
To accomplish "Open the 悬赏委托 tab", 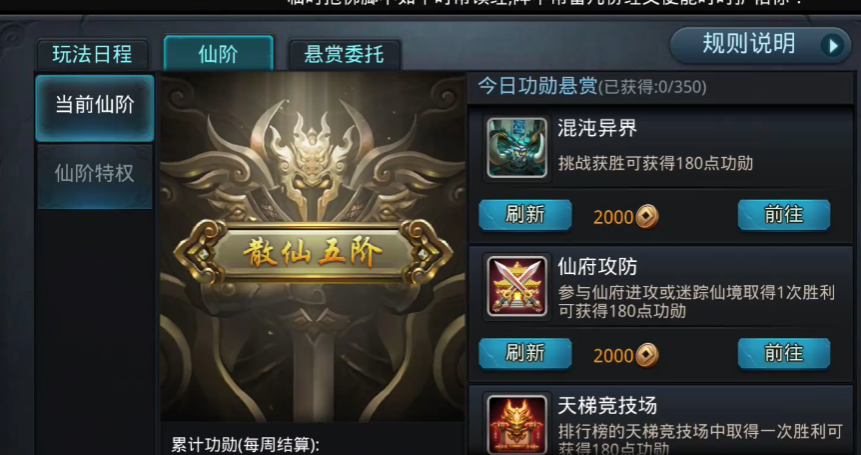I will (x=344, y=54).
